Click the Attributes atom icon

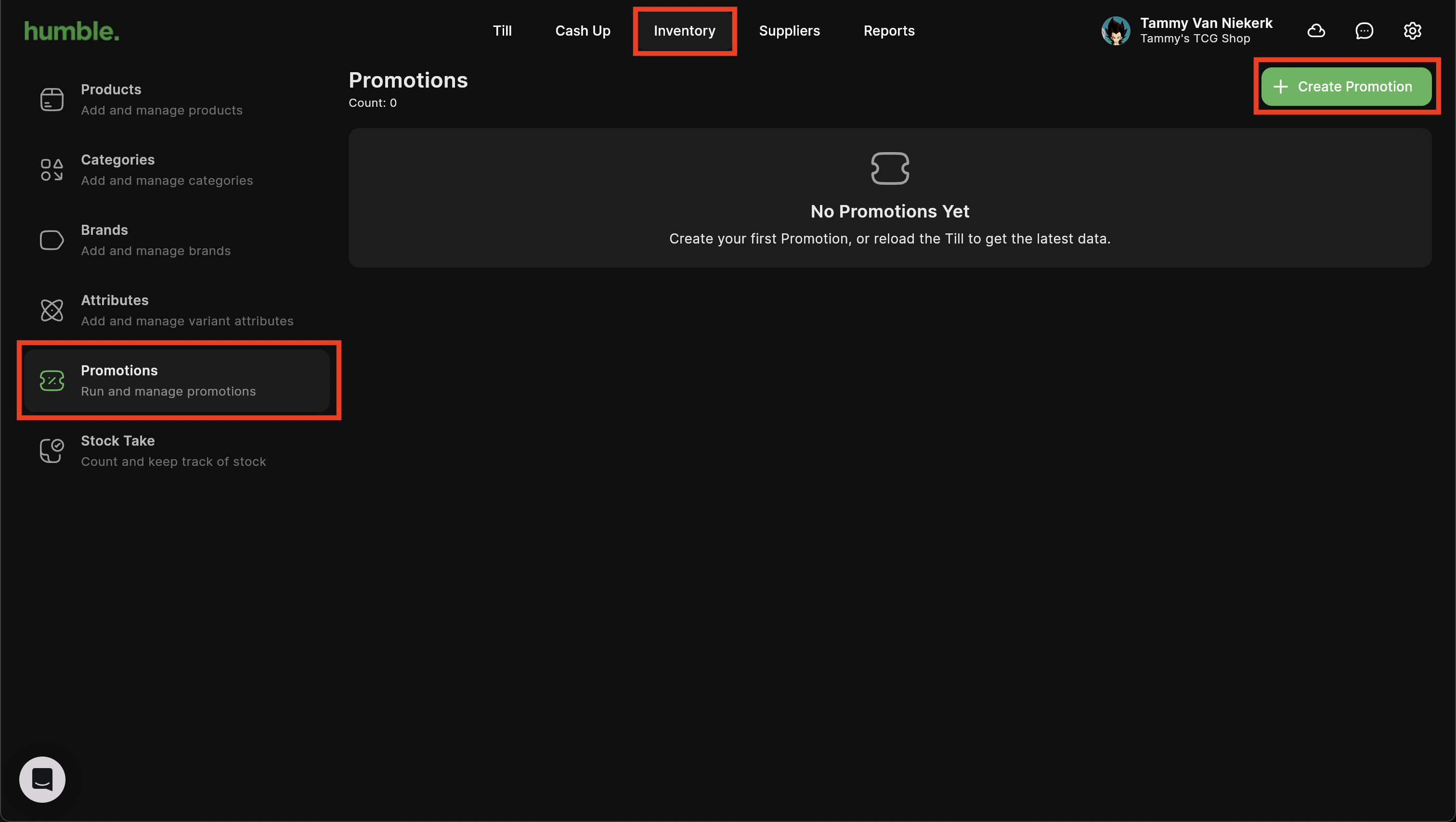click(52, 310)
